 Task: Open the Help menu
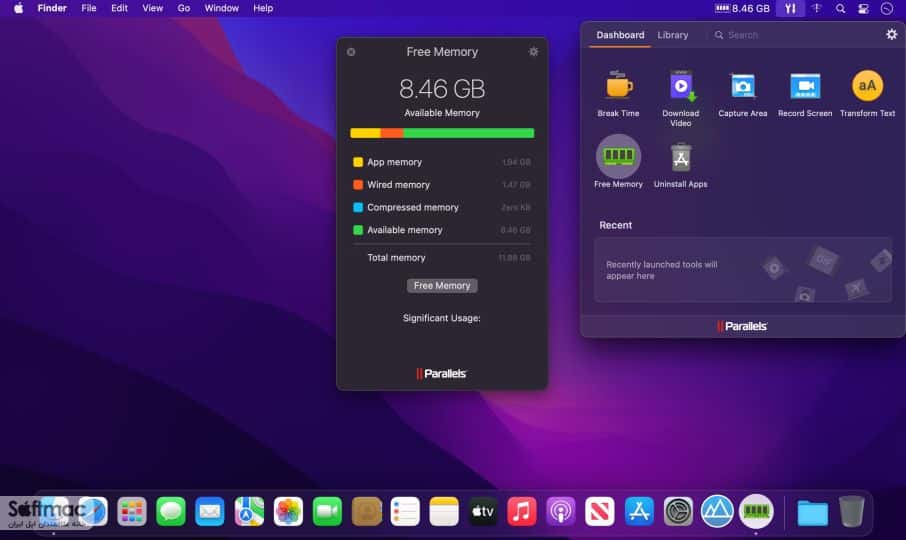tap(263, 8)
